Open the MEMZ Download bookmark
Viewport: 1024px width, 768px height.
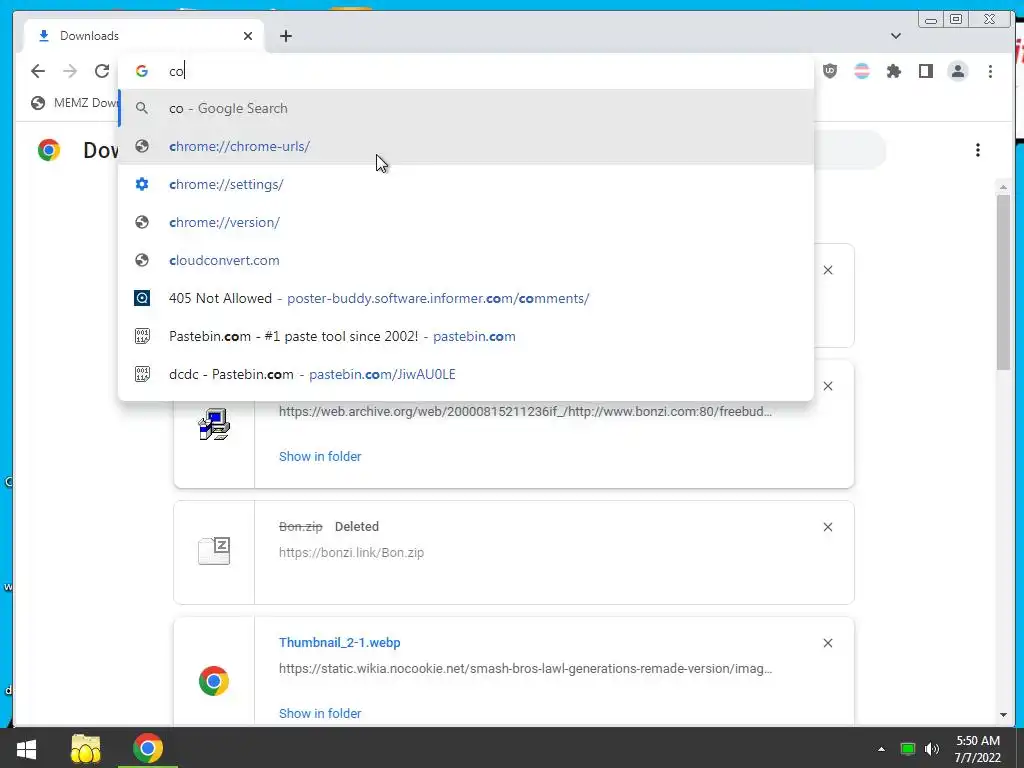pos(77,103)
